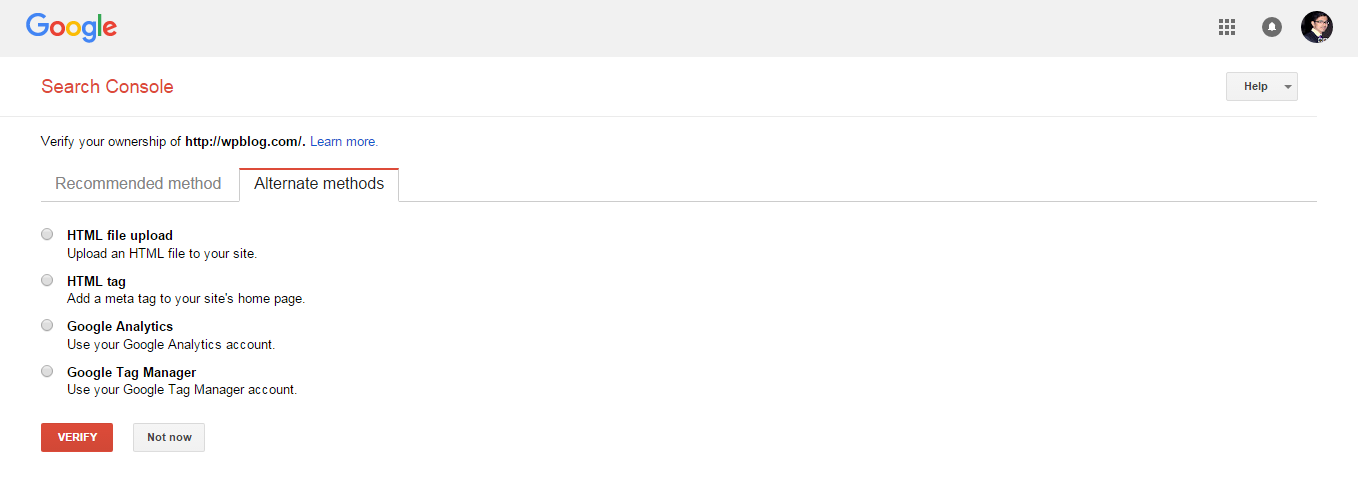
Task: Click the Google Analytics option label
Action: point(120,327)
